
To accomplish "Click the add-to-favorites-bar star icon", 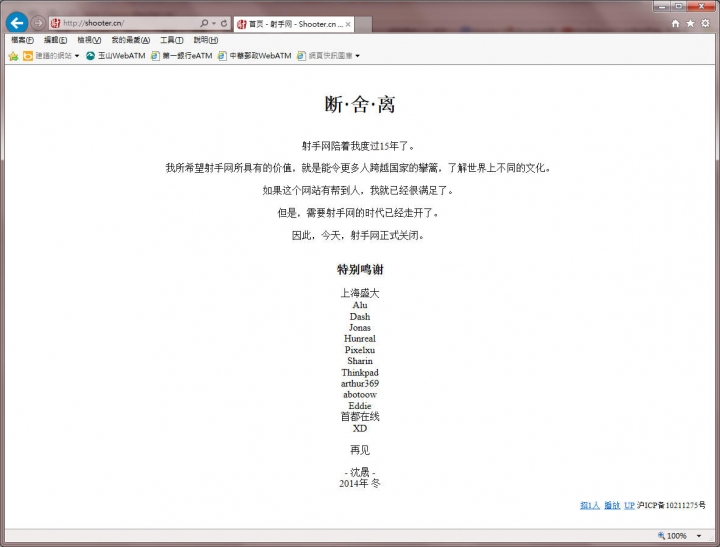I will click(x=13, y=56).
